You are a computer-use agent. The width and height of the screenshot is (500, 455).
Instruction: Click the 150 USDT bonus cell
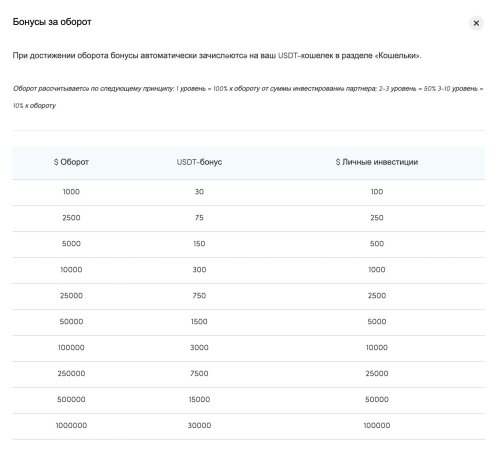pyautogui.click(x=199, y=244)
